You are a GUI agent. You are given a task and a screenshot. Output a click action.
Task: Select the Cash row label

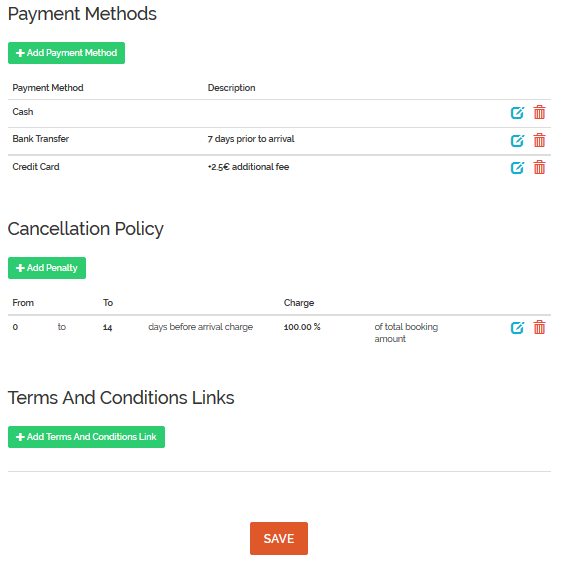point(23,112)
